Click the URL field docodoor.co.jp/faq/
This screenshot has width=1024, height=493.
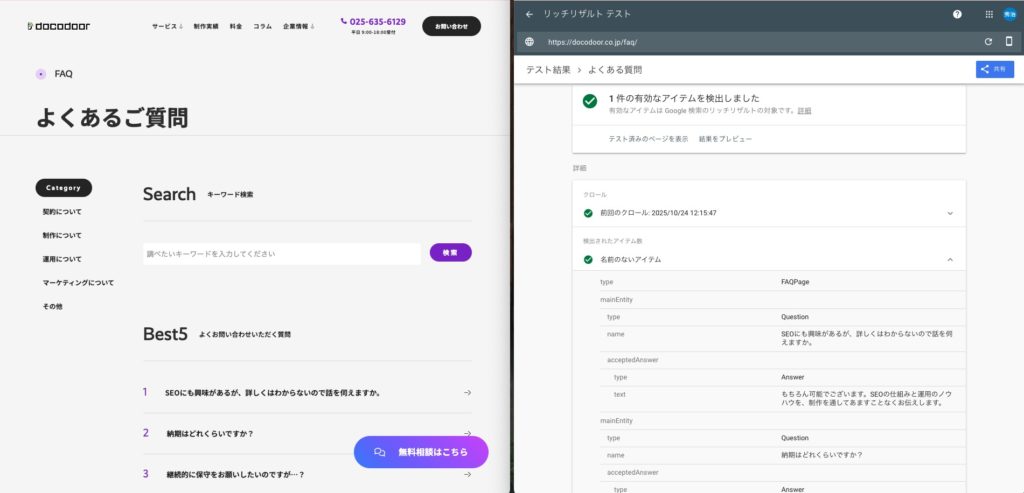point(592,42)
